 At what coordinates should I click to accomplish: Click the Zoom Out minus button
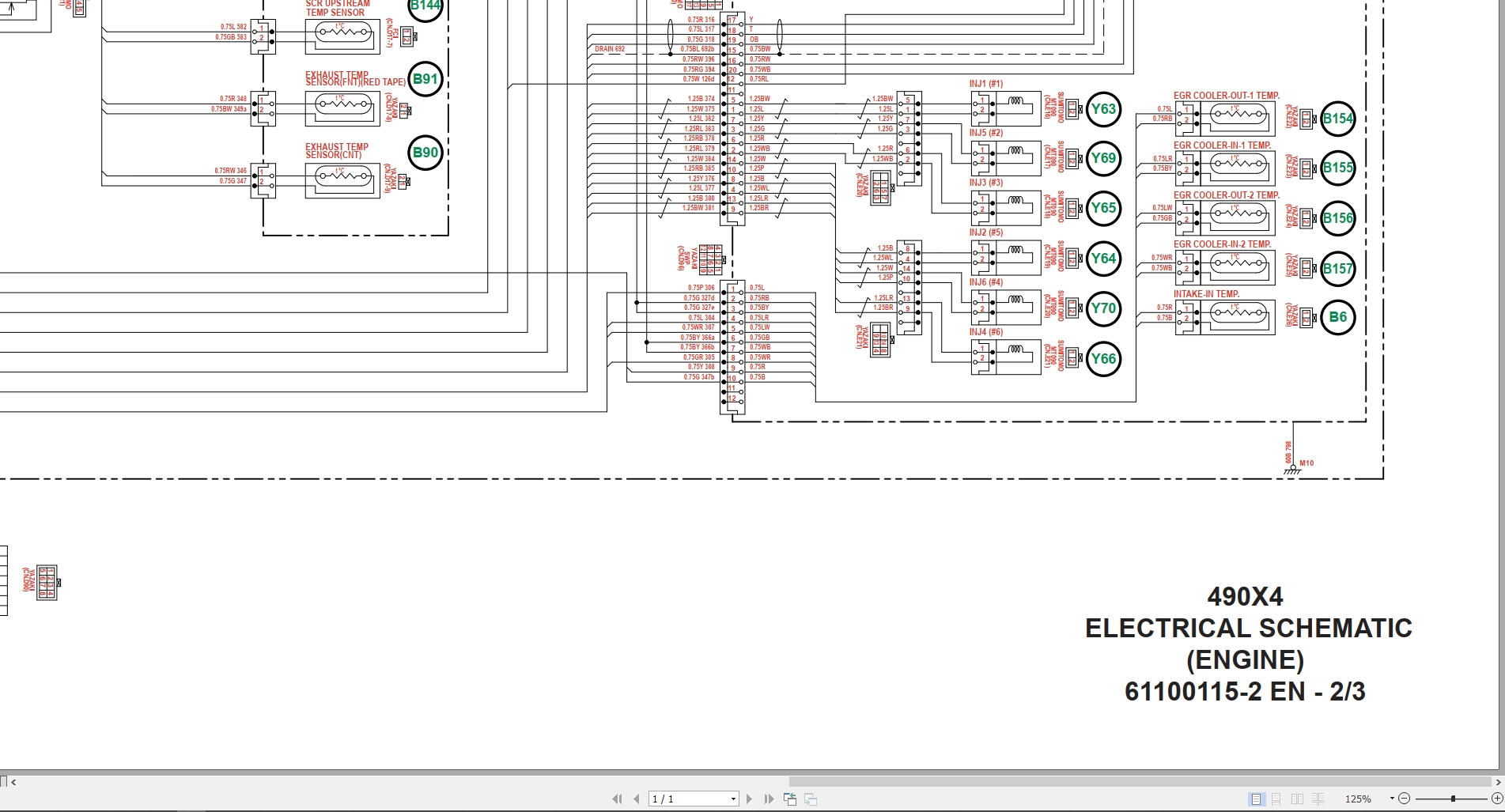[1405, 799]
